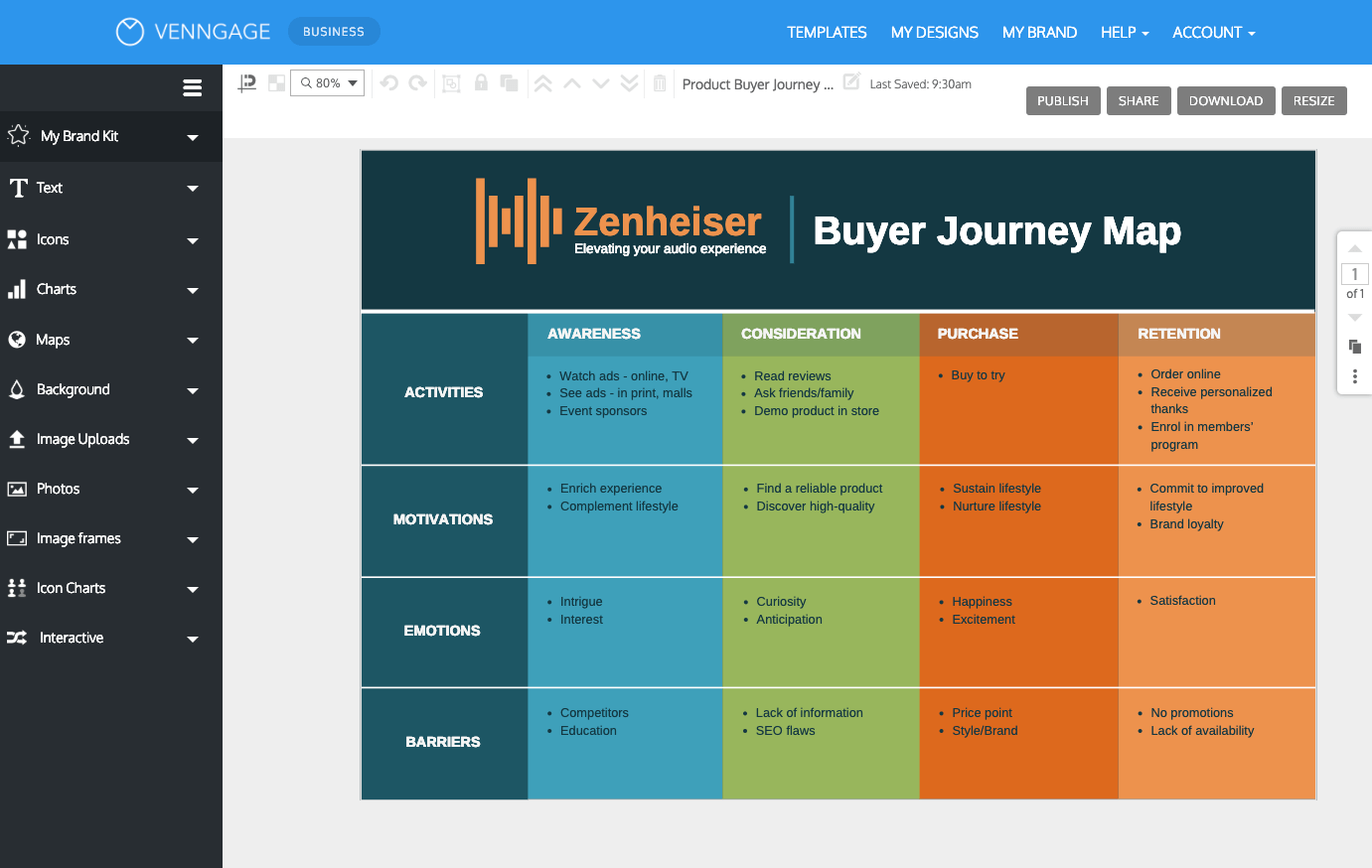The image size is (1372, 868).
Task: Click bring forward single up chevron
Action: click(572, 83)
